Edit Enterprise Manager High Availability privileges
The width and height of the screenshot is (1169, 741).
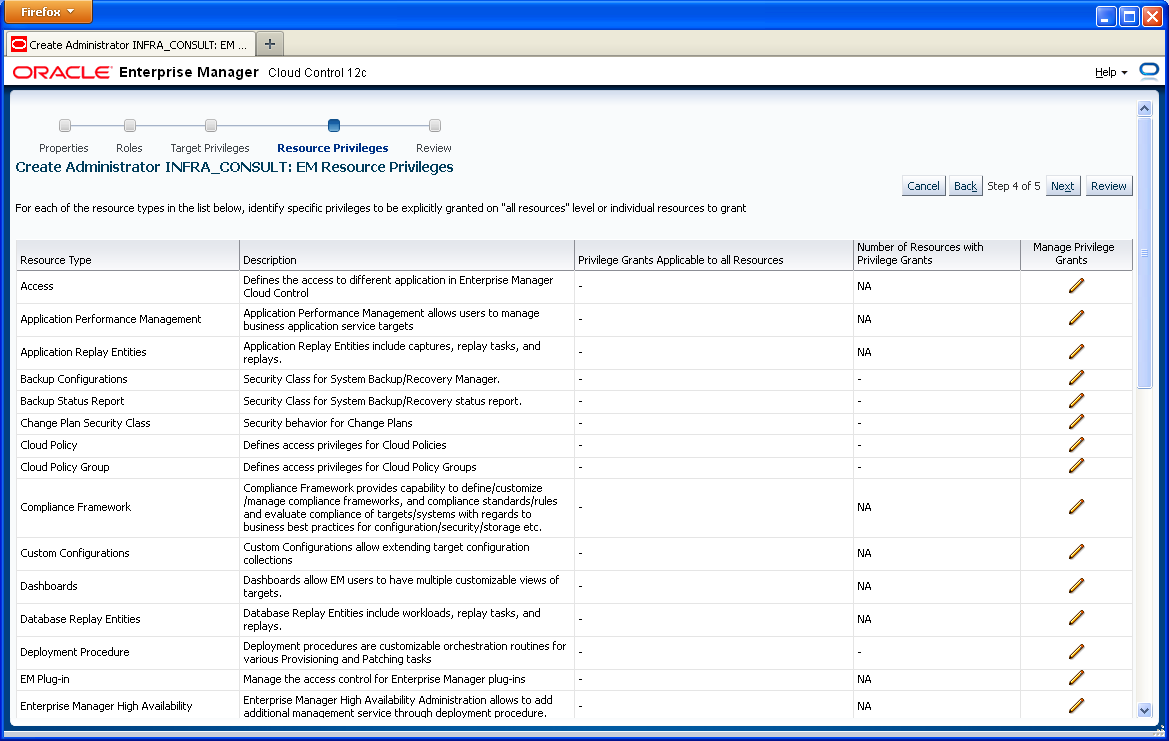tap(1076, 706)
